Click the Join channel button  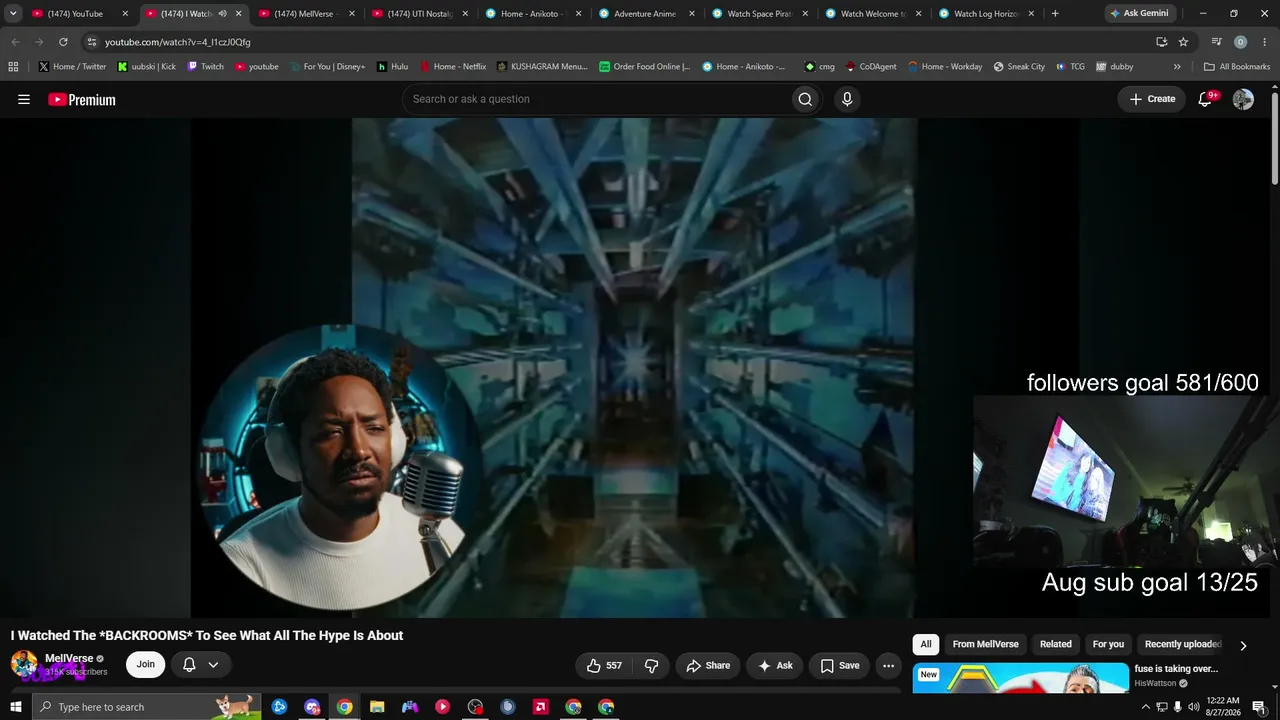pyautogui.click(x=146, y=664)
